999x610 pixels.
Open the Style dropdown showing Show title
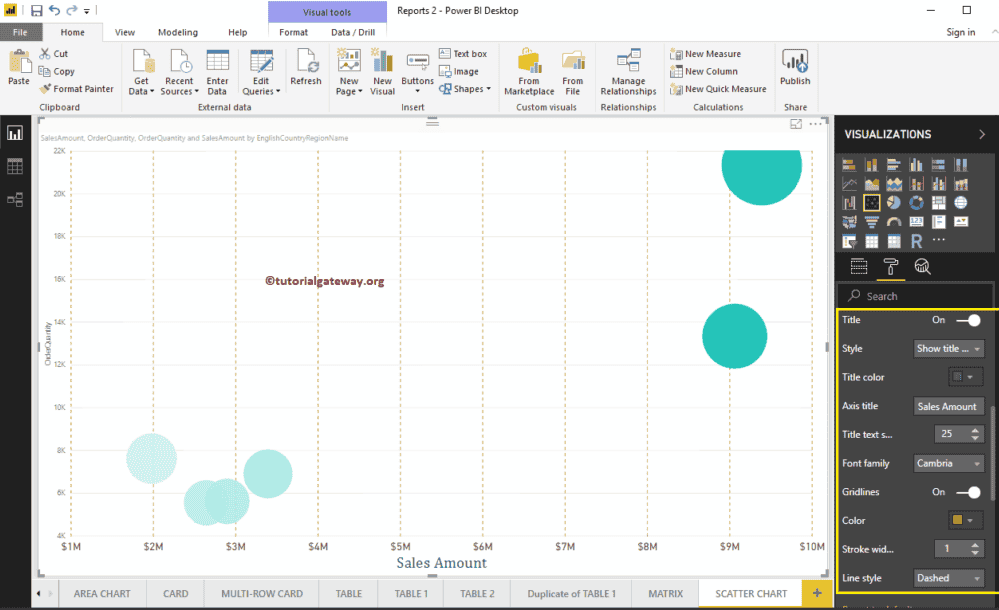(948, 348)
